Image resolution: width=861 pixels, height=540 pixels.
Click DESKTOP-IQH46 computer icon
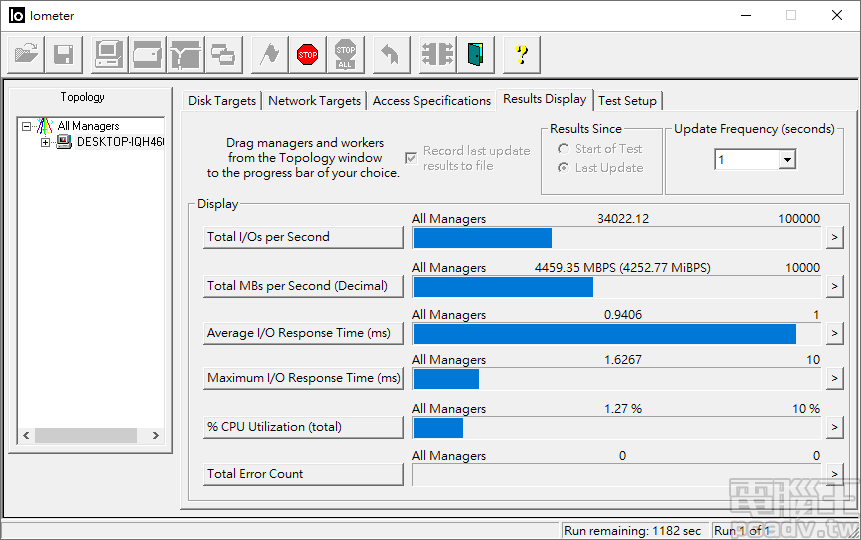64,142
